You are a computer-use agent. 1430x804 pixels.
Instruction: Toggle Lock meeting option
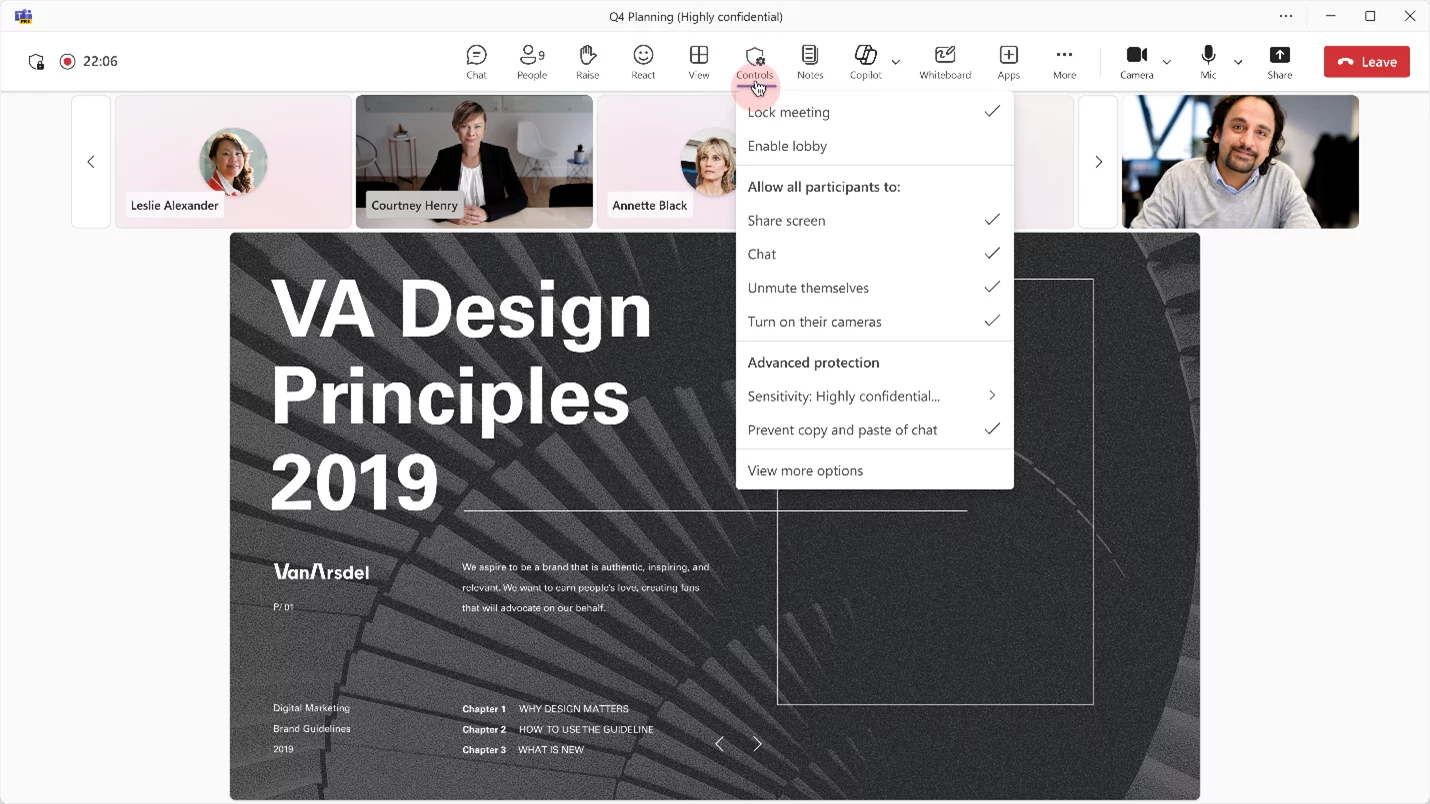click(873, 112)
